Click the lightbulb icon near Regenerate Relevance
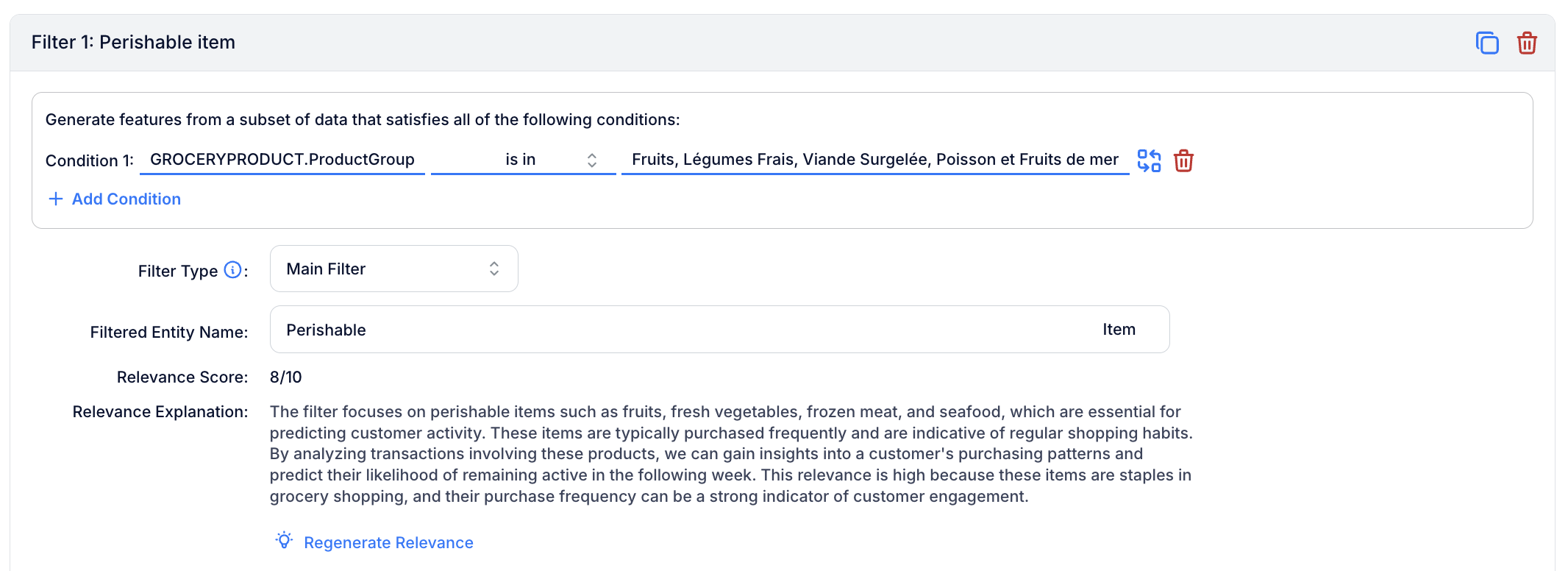 [284, 541]
